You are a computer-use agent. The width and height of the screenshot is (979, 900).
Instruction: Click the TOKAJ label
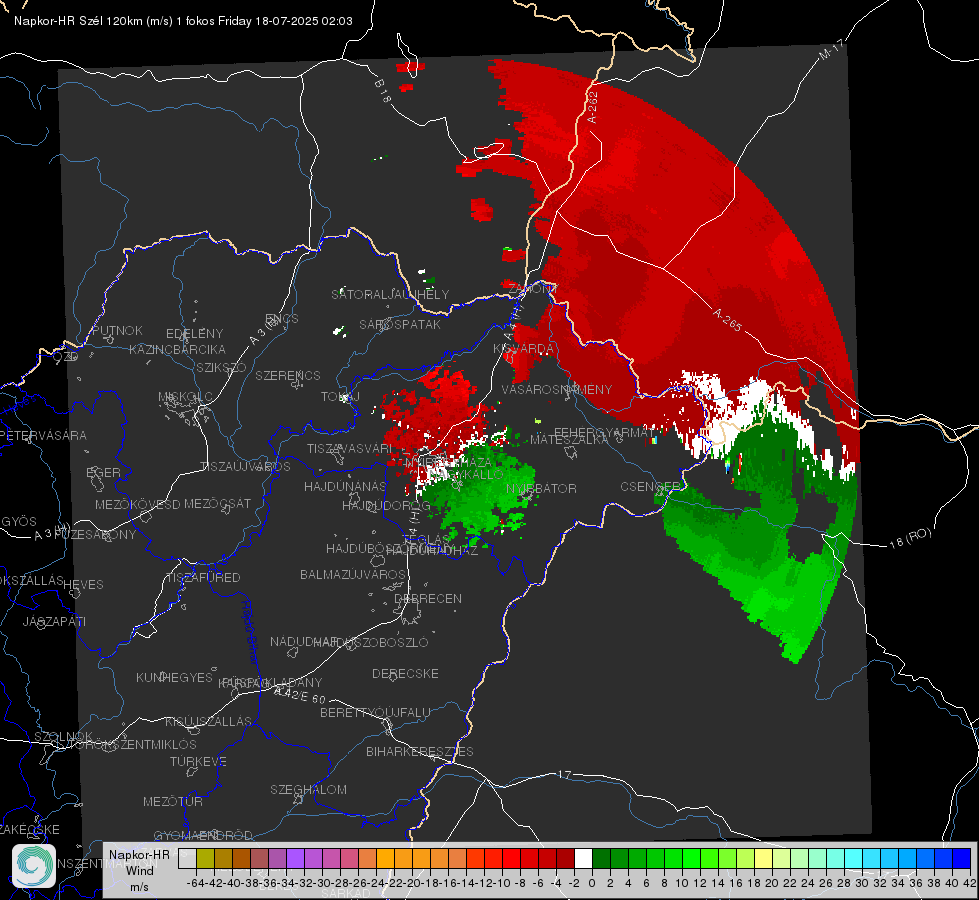[x=340, y=397]
